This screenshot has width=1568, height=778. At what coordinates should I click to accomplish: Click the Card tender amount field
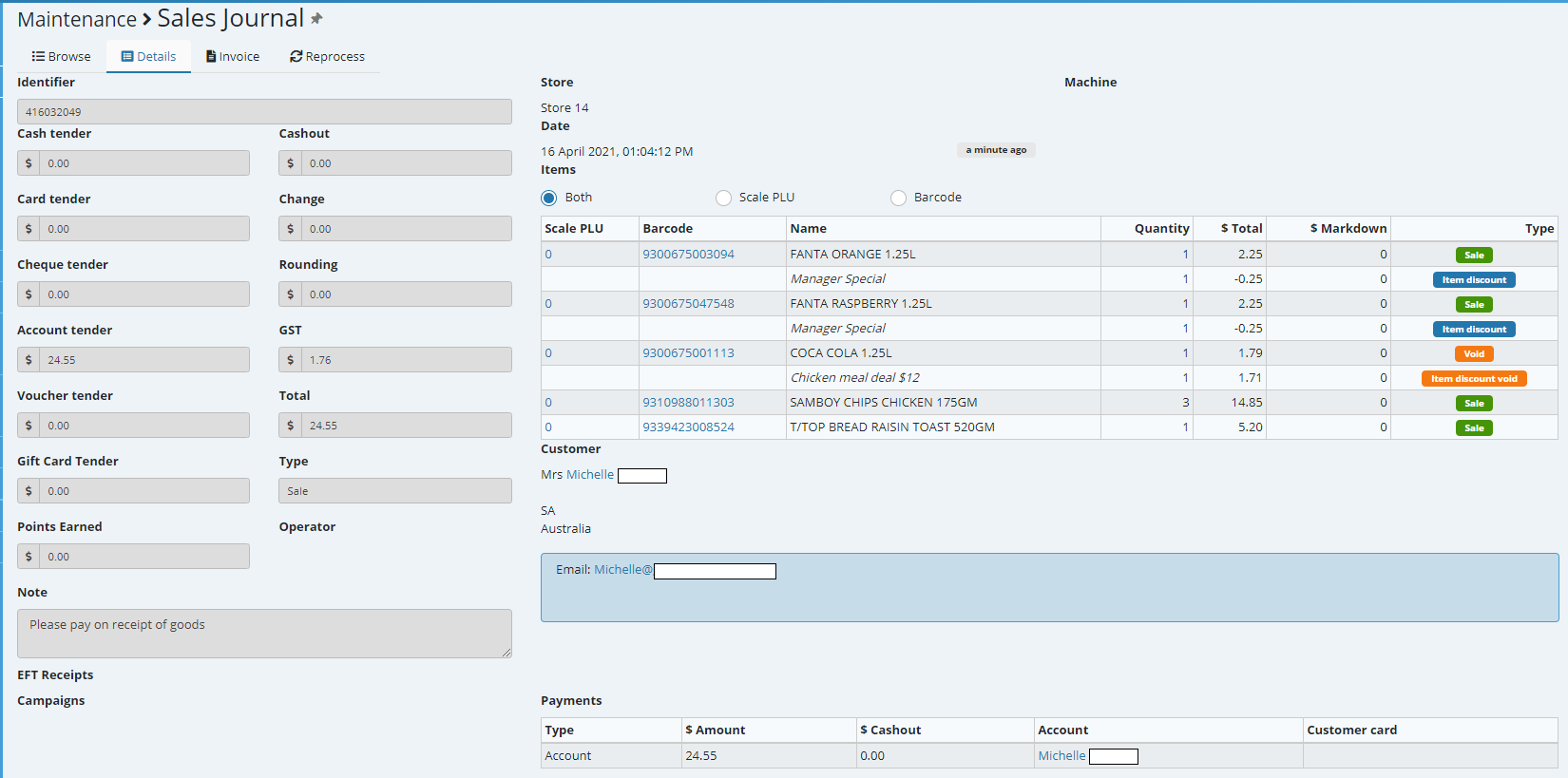pos(144,229)
